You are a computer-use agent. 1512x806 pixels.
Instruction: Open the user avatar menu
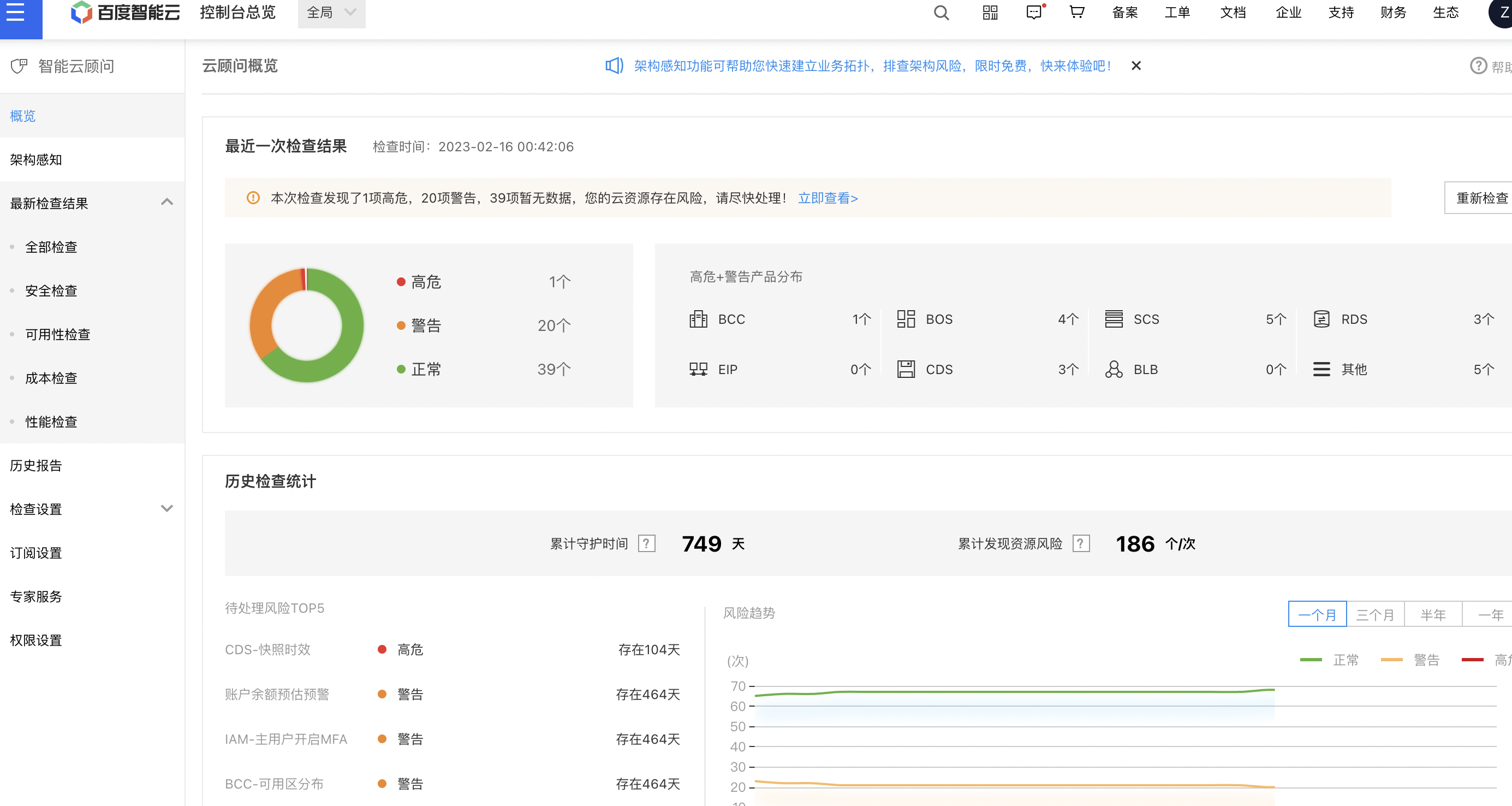(x=1502, y=12)
